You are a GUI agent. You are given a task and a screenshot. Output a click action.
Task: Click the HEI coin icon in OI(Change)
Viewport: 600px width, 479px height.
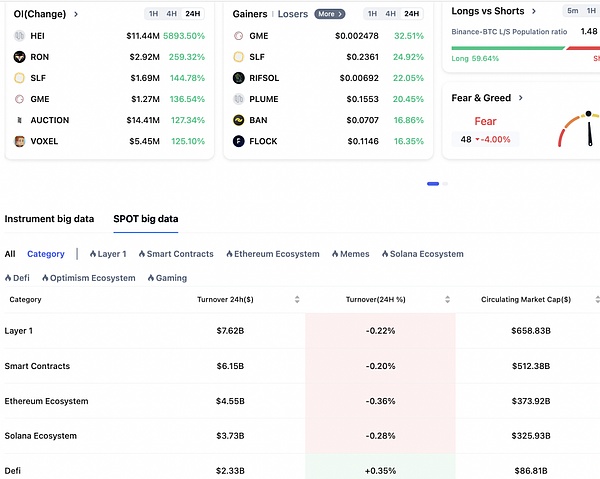[x=20, y=36]
